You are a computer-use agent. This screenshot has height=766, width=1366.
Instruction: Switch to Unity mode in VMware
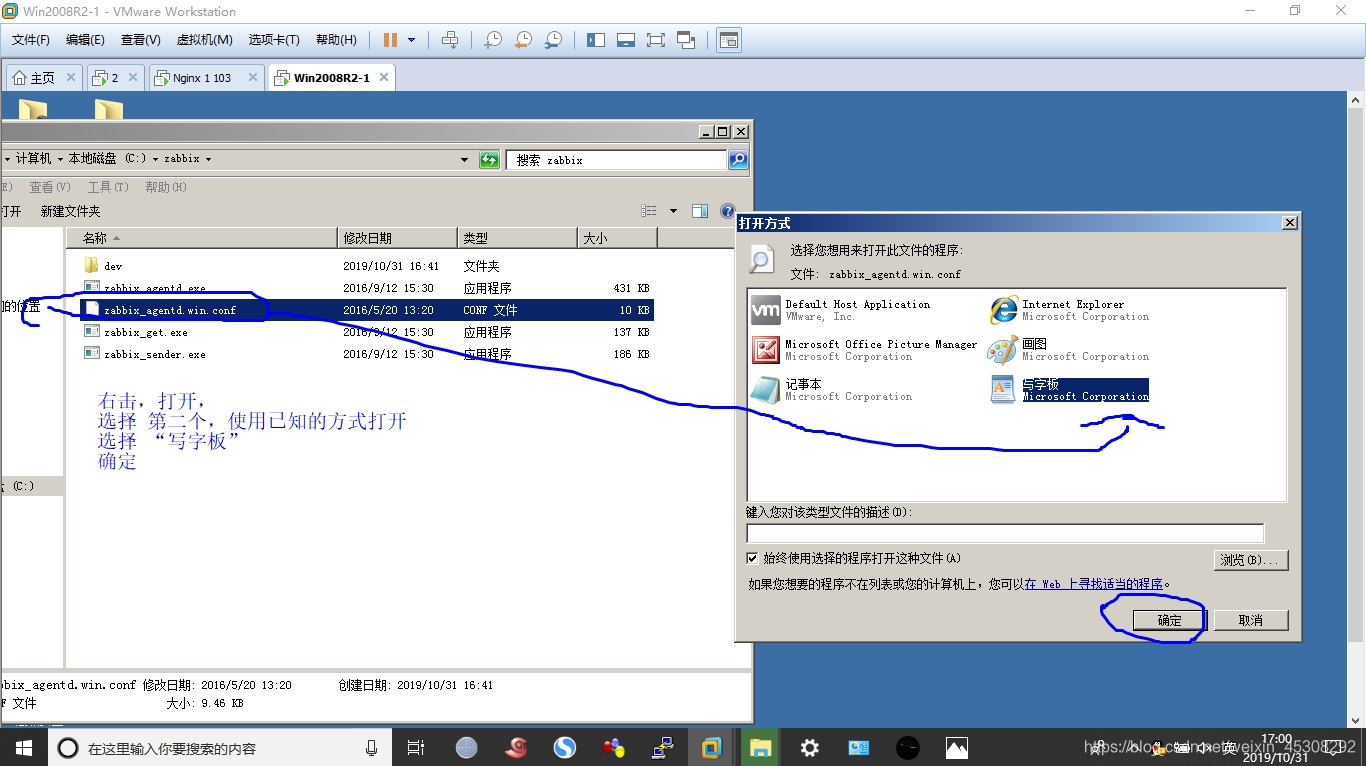pyautogui.click(x=686, y=40)
